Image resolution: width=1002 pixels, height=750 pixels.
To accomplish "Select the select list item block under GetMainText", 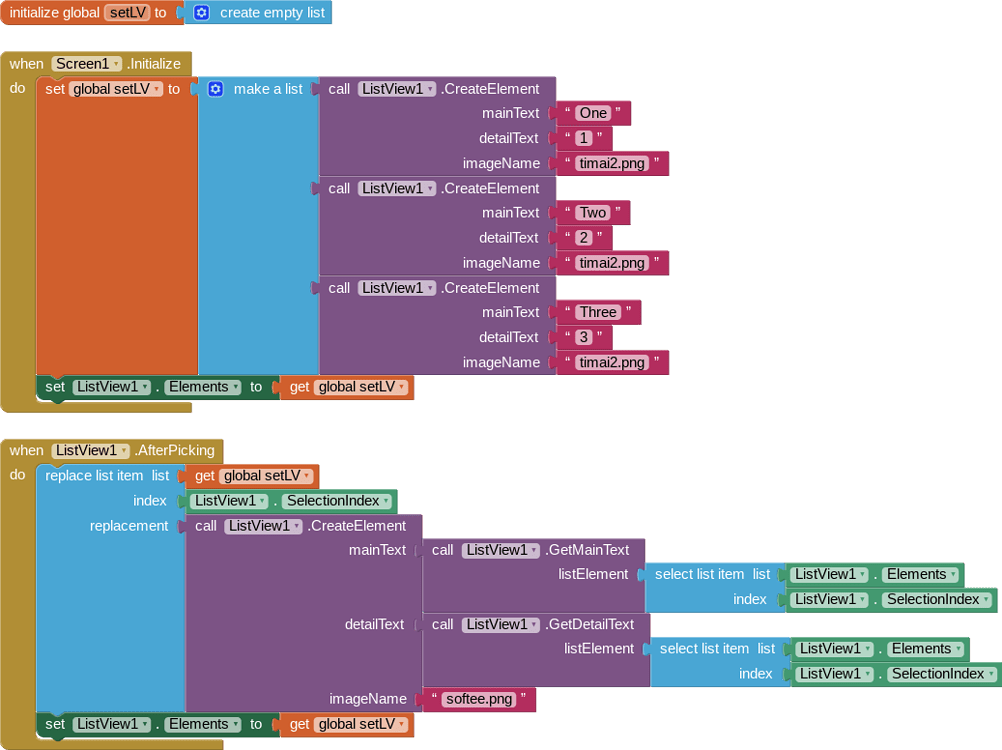I will (700, 574).
